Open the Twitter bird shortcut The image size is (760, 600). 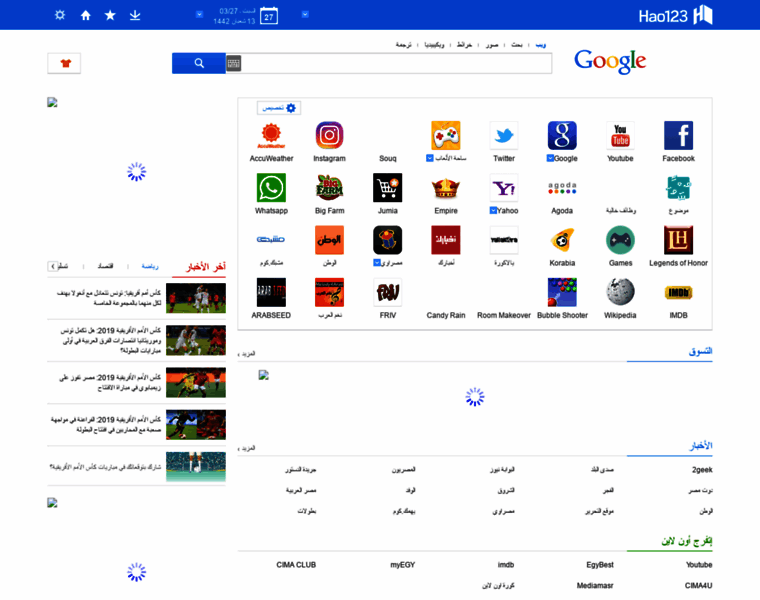504,135
